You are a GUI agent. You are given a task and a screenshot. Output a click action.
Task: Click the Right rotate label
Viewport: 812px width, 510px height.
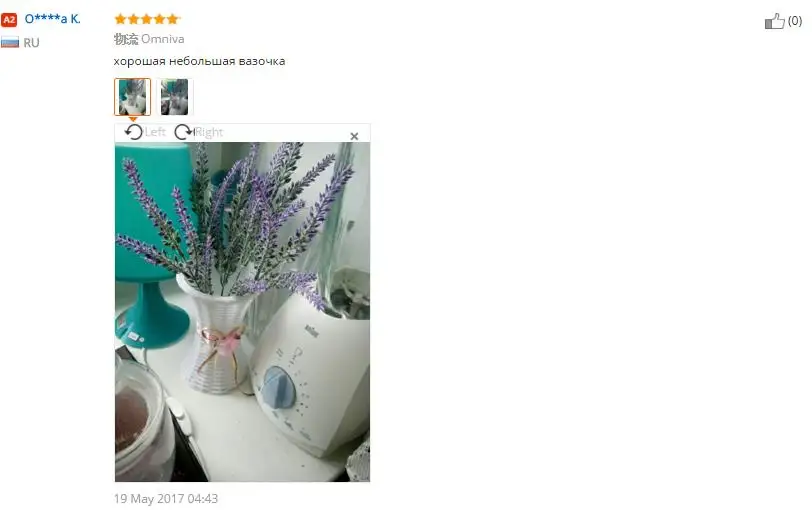tap(209, 132)
